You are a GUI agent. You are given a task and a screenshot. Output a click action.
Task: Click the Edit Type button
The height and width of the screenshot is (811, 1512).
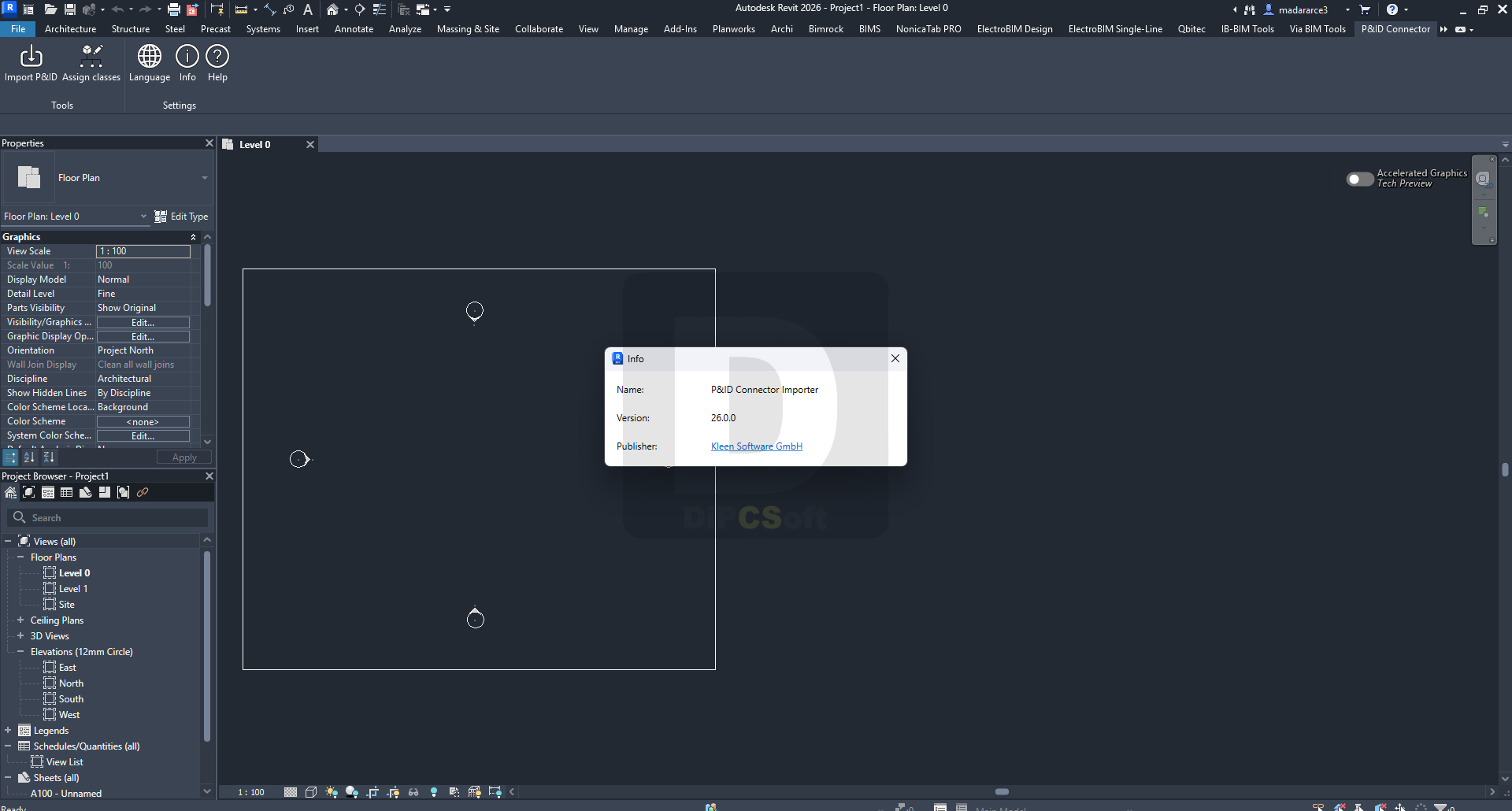coord(182,217)
